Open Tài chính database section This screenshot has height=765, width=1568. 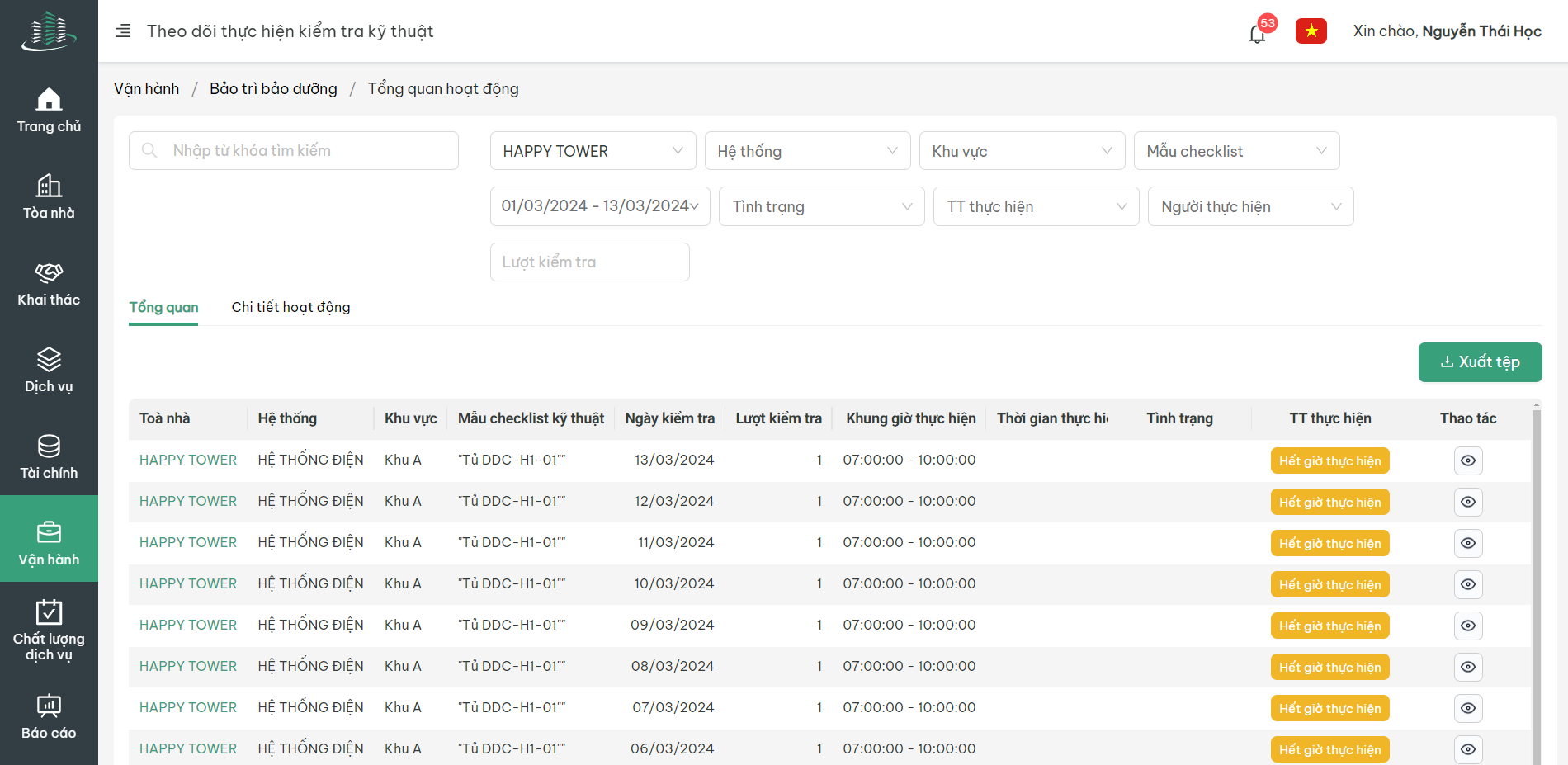pyautogui.click(x=49, y=456)
